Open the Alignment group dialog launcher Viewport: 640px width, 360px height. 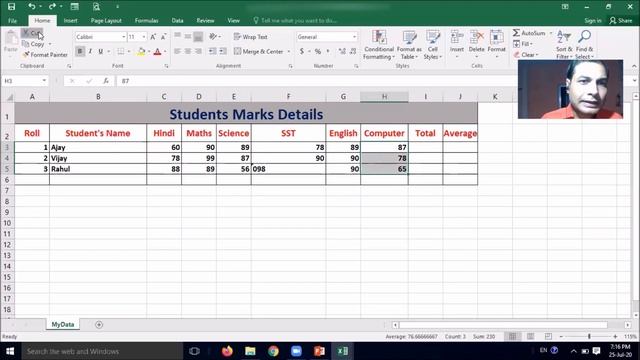(291, 66)
